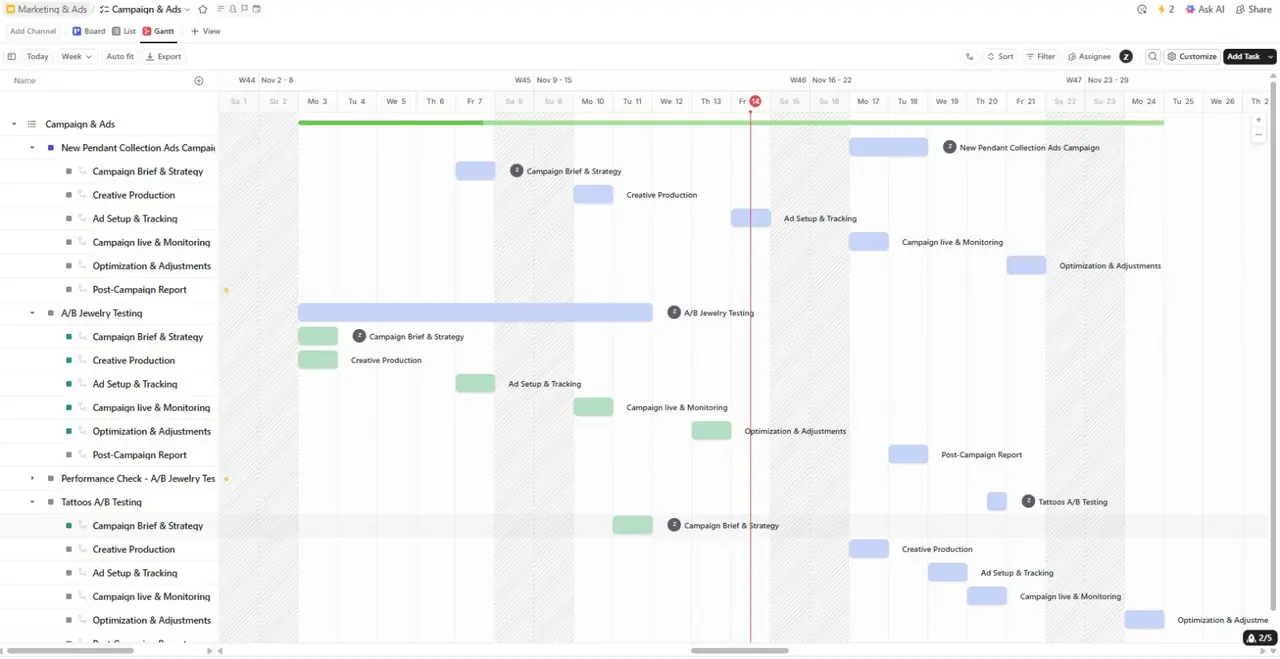Zoom out timeline with the minus control
The height and width of the screenshot is (659, 1280).
tap(1259, 135)
